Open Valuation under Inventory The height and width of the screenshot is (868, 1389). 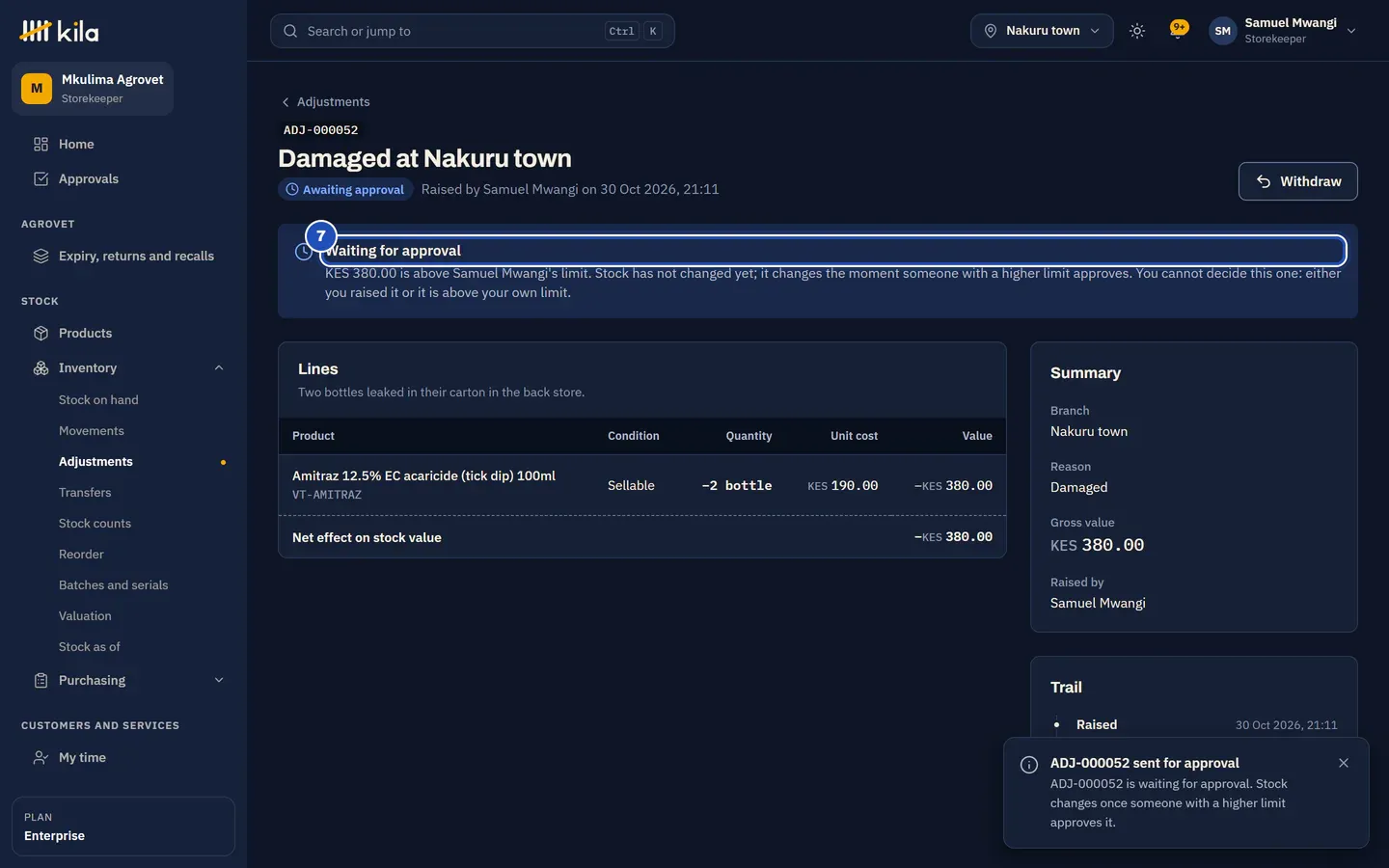85,615
